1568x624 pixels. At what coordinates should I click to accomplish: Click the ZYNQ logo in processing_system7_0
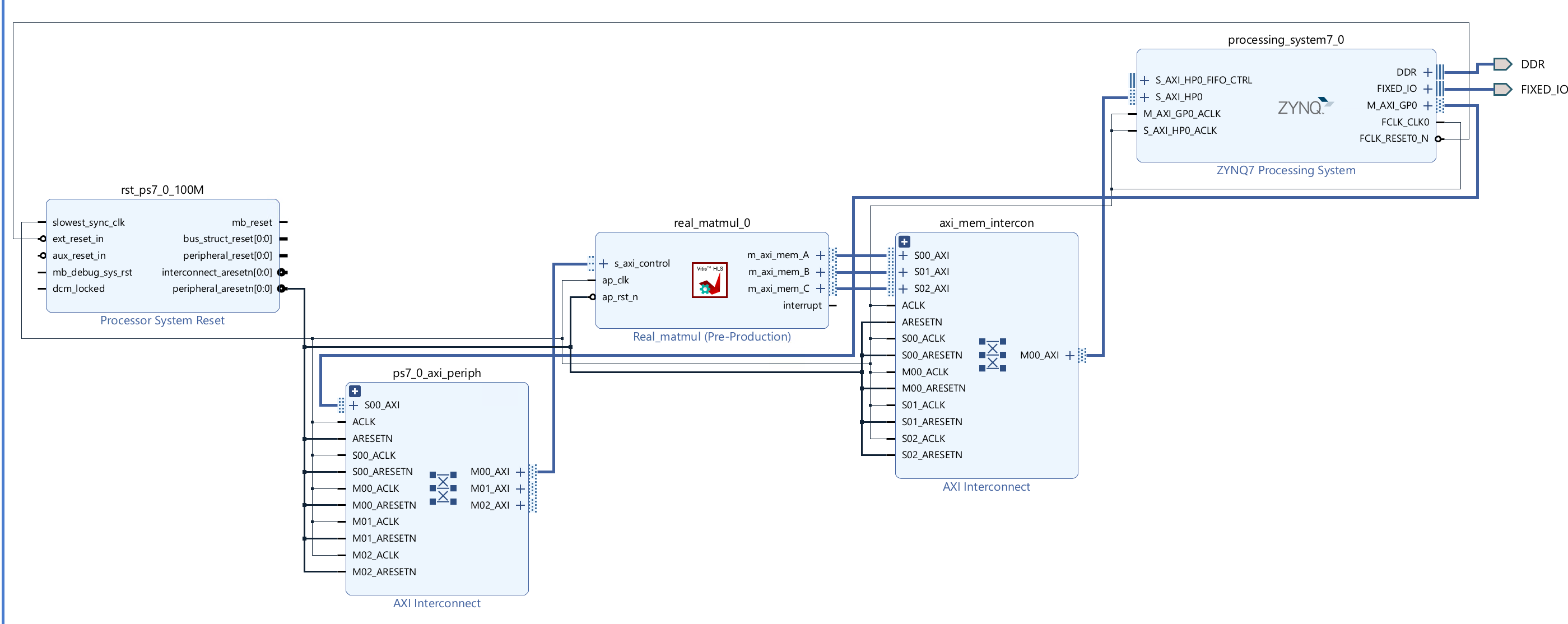pos(1305,106)
